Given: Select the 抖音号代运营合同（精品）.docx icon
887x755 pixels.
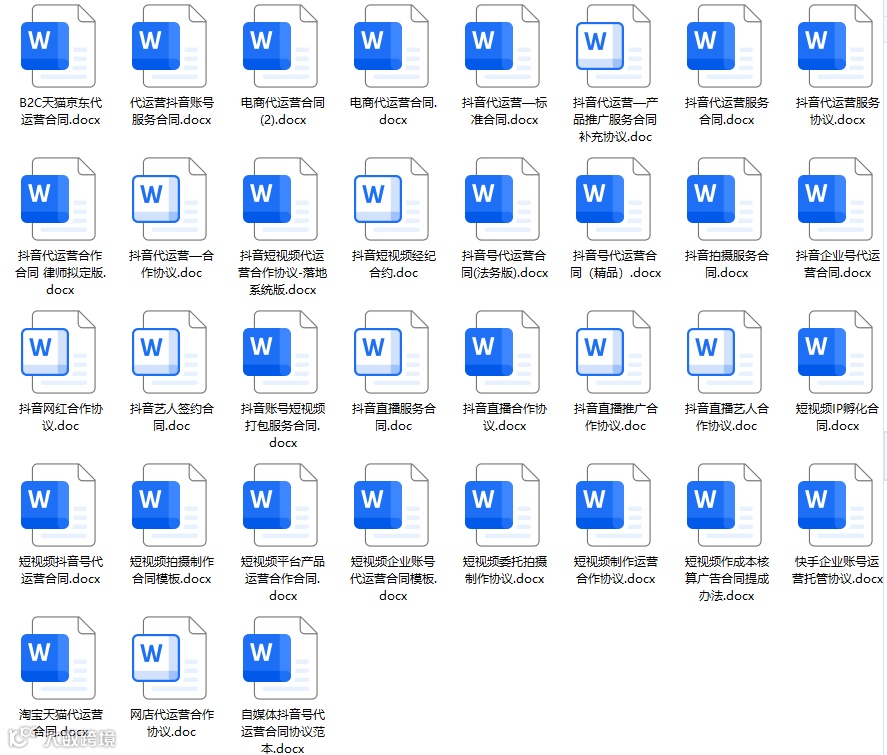Looking at the screenshot, I should [x=613, y=200].
